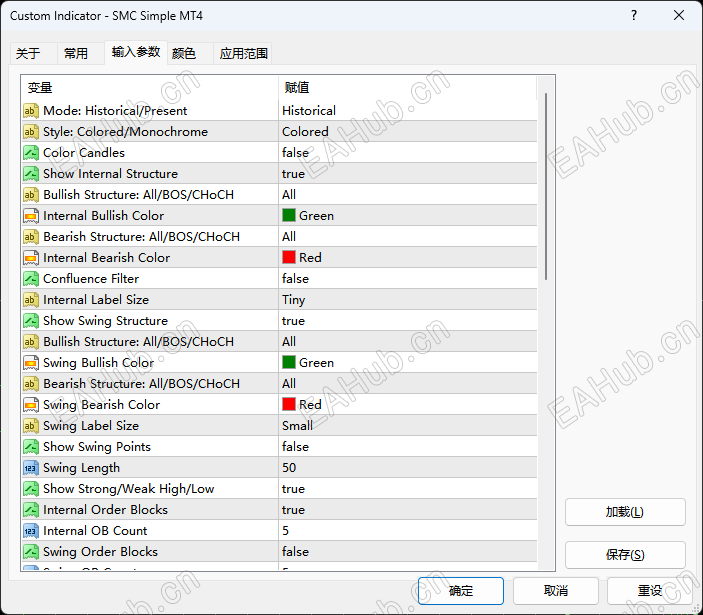Screen dimensions: 703x615
Task: Click the icon next to Color Candles
Action: [31, 153]
